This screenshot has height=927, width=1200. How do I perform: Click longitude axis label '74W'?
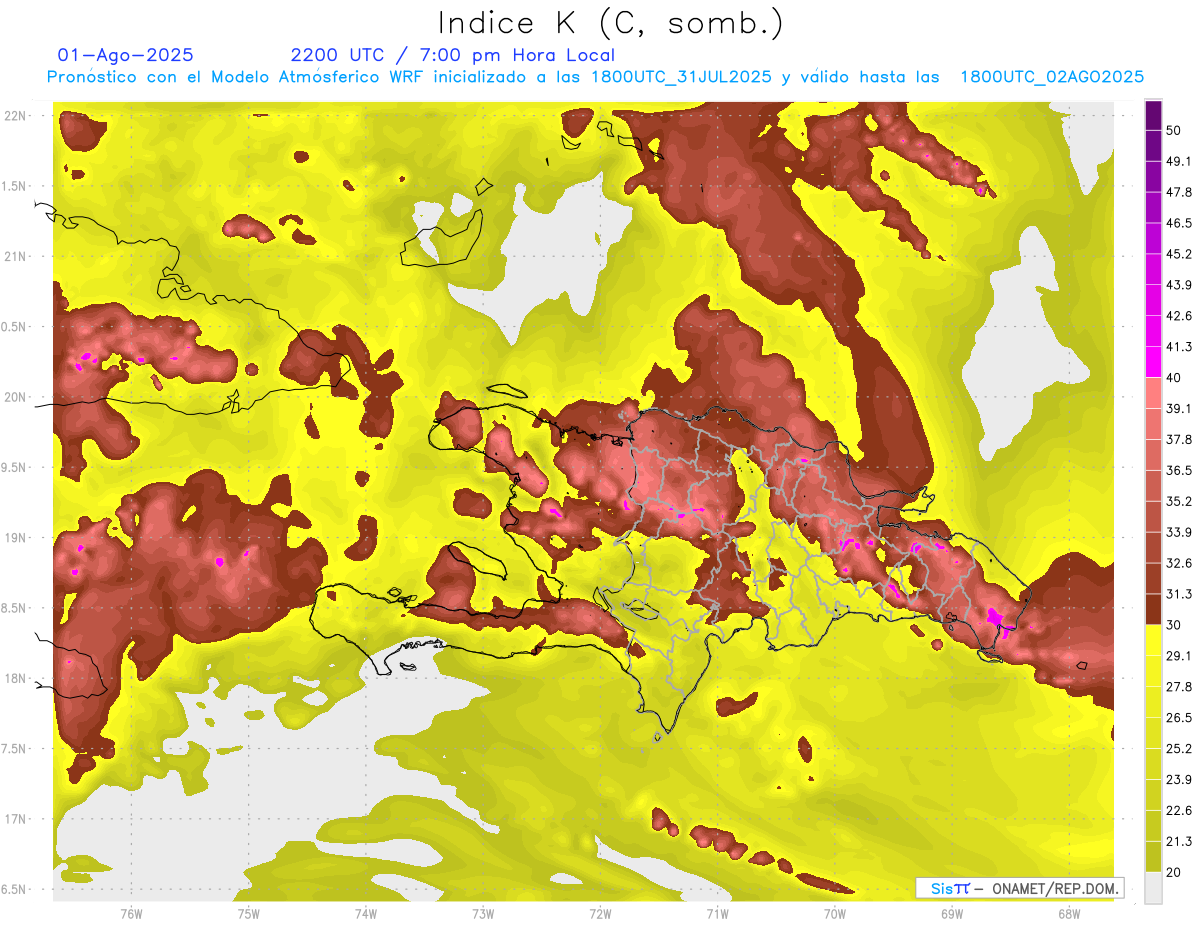(x=366, y=913)
